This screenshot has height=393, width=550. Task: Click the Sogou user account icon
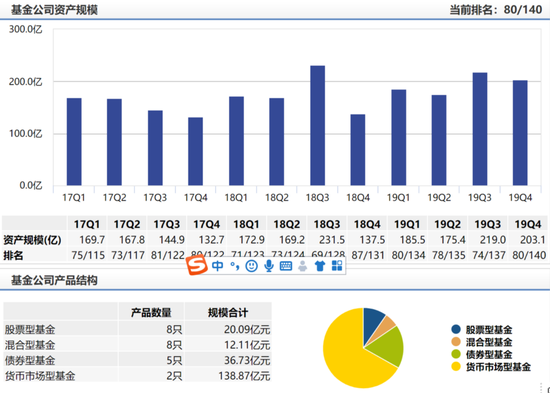302,266
